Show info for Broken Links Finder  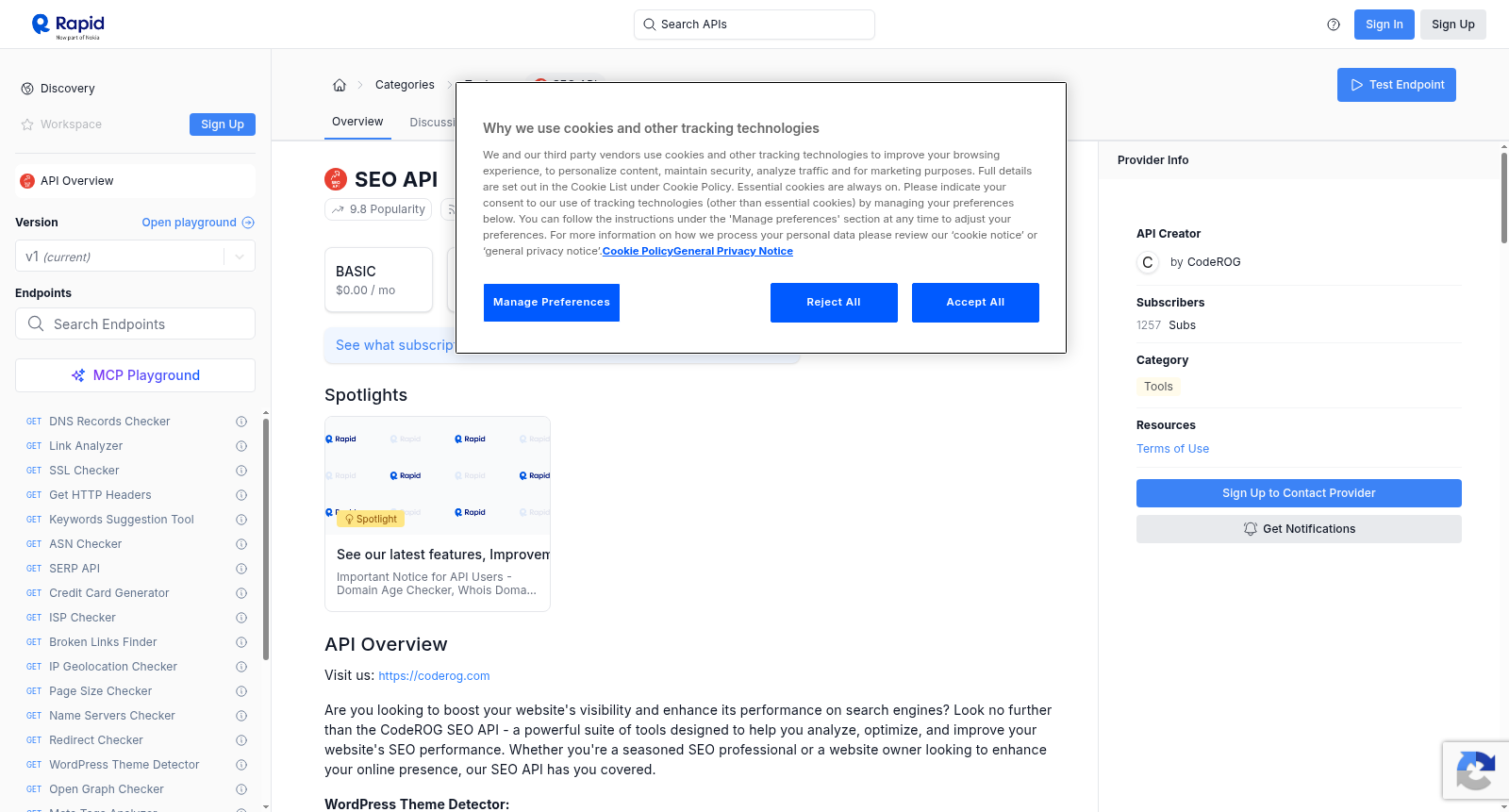pyautogui.click(x=241, y=642)
